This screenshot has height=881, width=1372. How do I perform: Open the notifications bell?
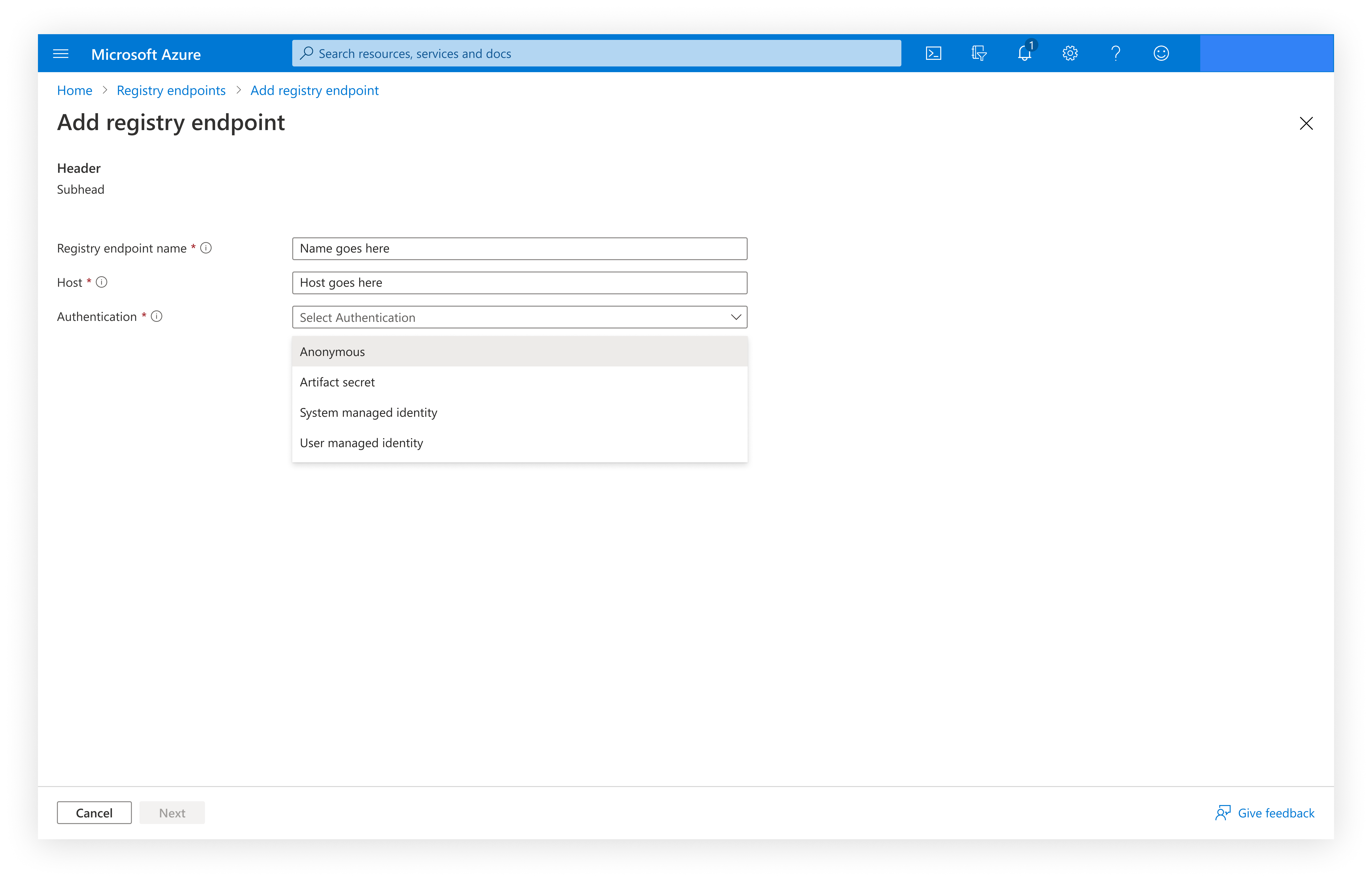pos(1024,53)
